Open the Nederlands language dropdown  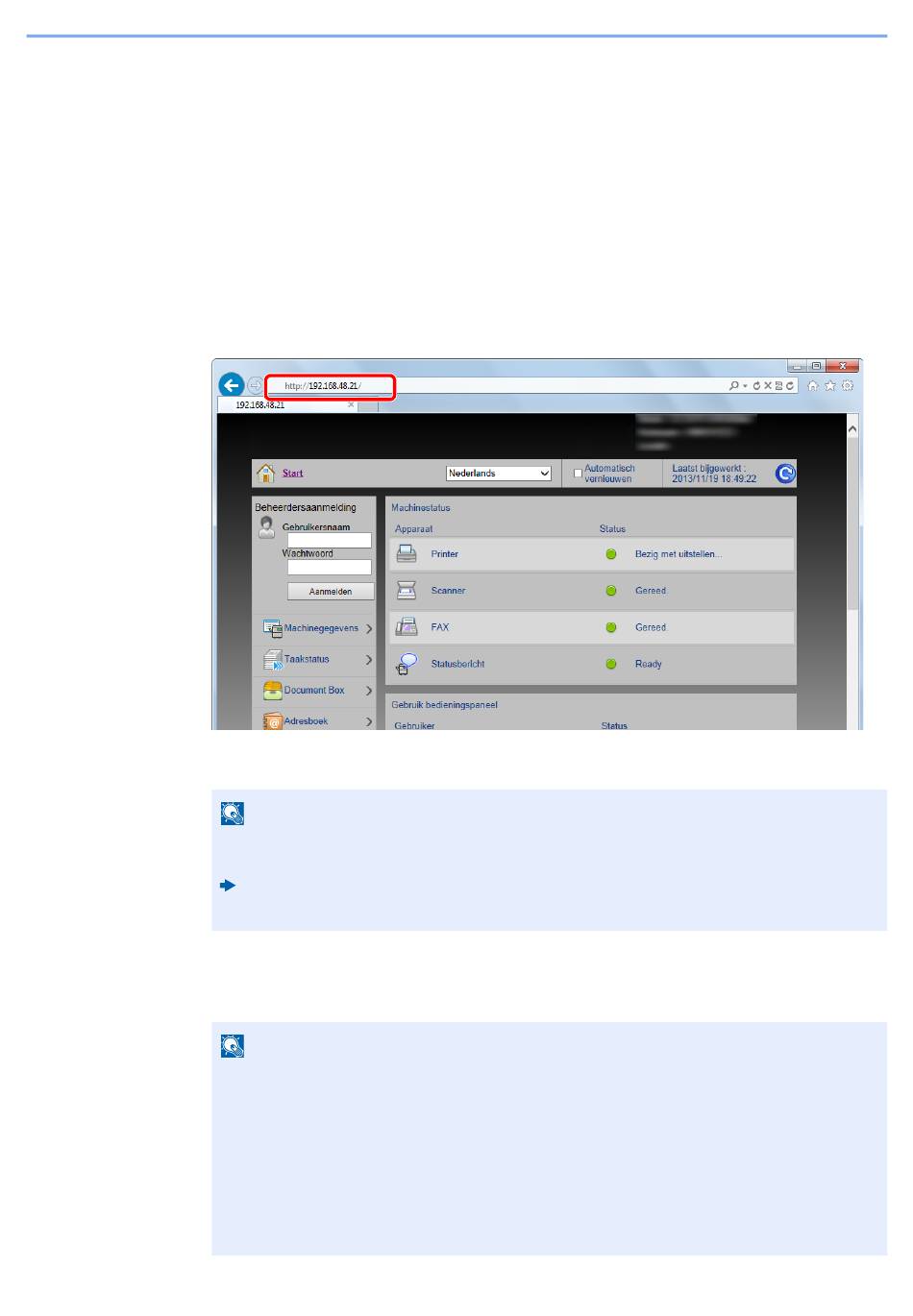[x=499, y=474]
